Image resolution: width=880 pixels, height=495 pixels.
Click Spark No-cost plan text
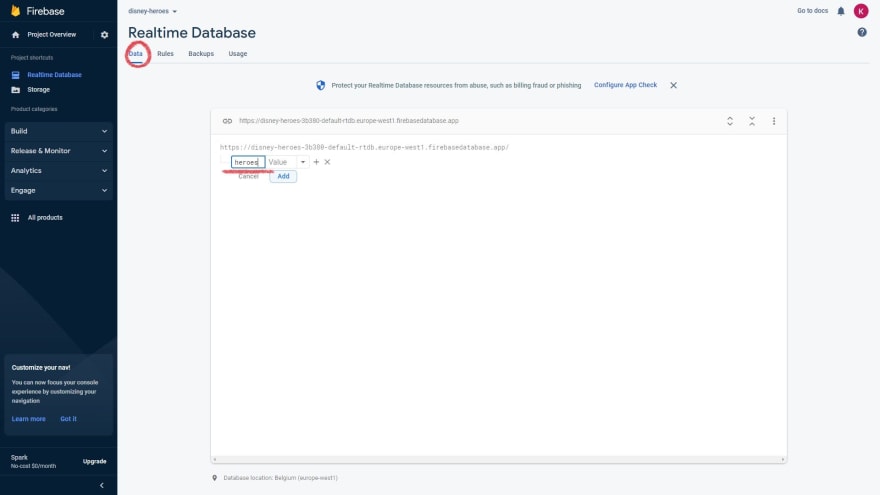coord(33,461)
